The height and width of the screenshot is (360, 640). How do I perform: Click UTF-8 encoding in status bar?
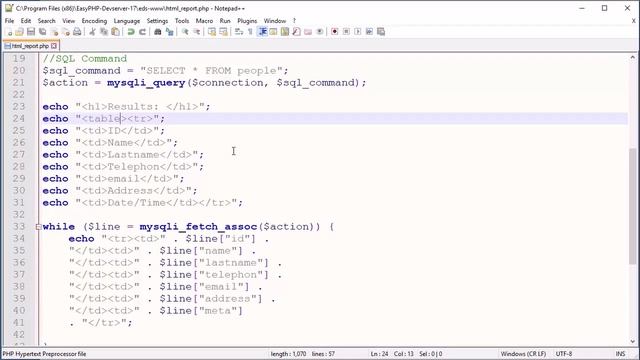564,354
